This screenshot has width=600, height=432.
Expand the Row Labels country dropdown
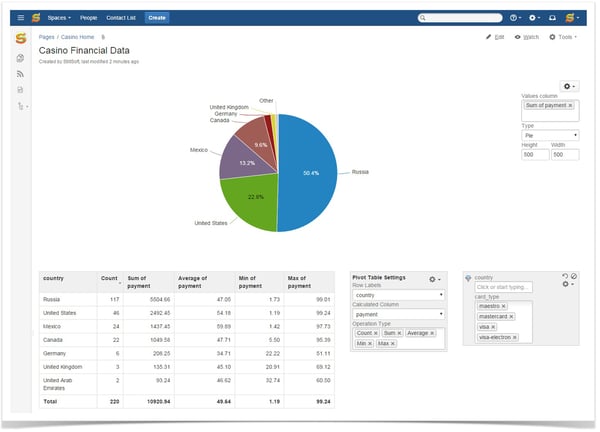click(x=397, y=295)
